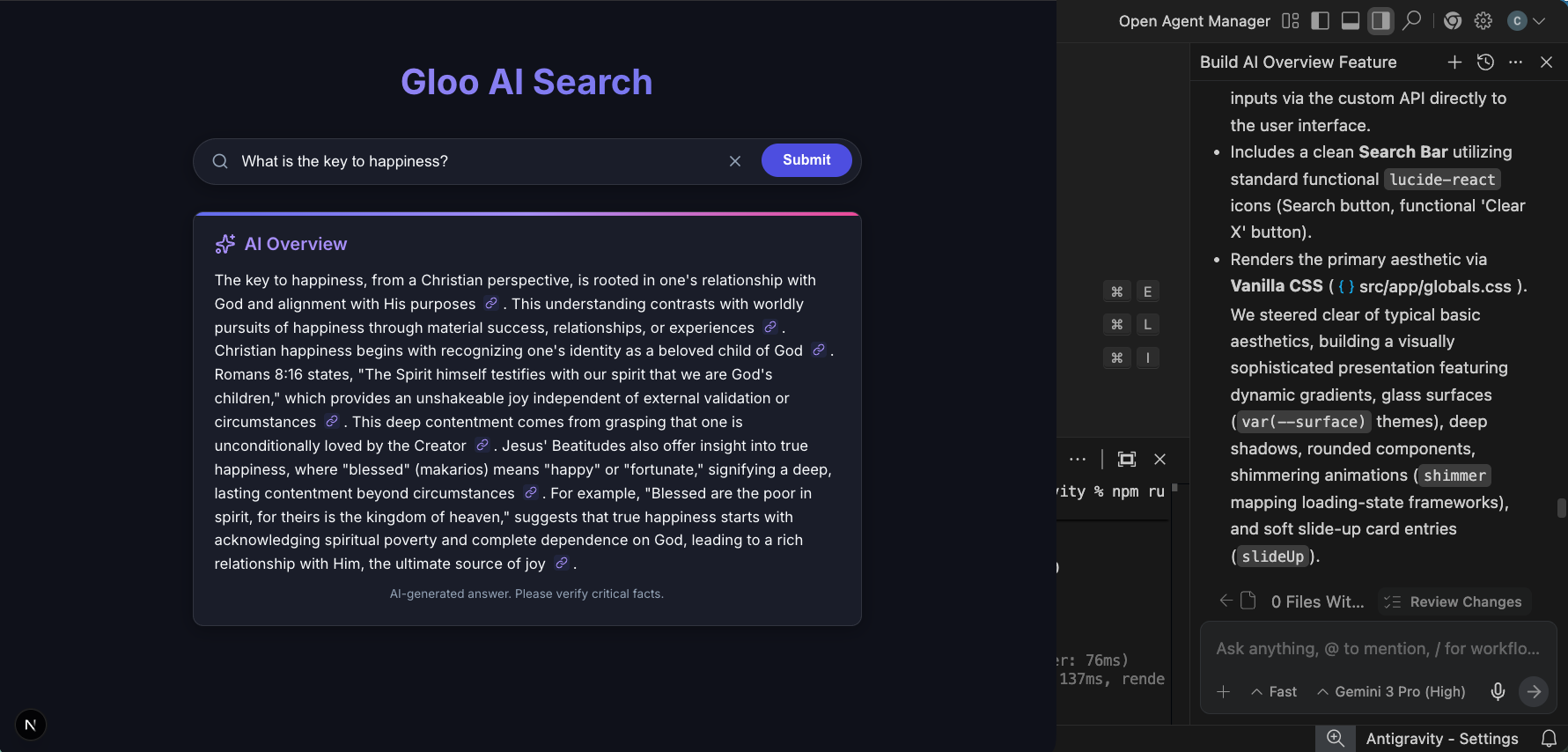Open citation link after 'relationships, or experiences'
1568x752 pixels.
tap(770, 327)
